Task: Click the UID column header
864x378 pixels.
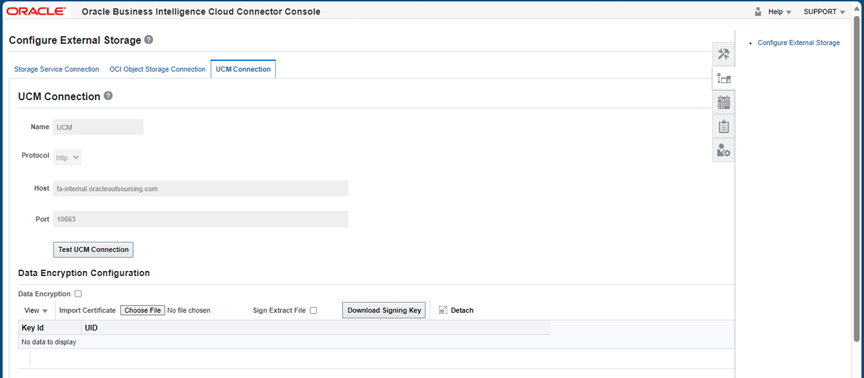Action: pyautogui.click(x=316, y=328)
